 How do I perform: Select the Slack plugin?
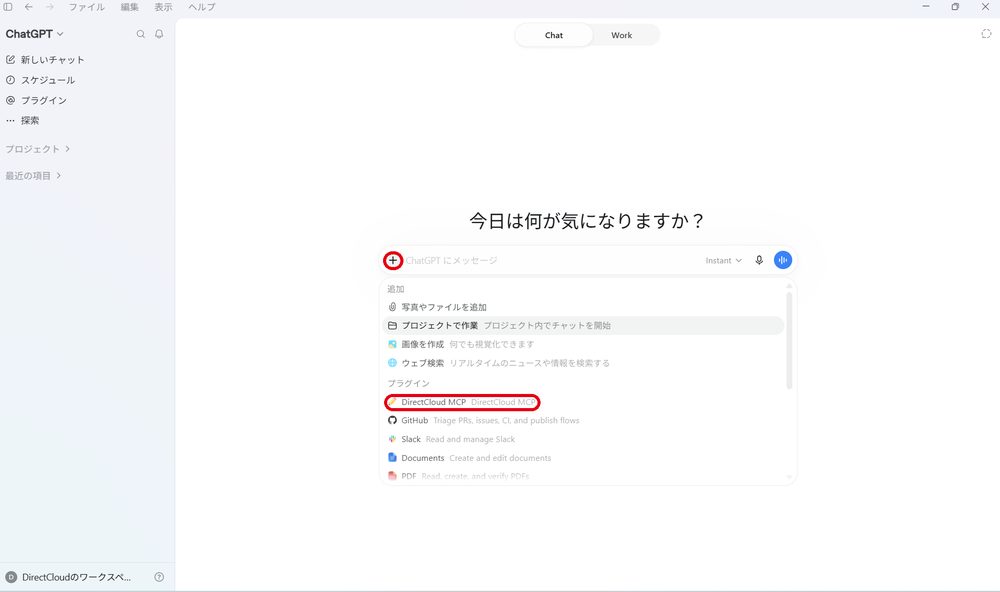(x=583, y=439)
